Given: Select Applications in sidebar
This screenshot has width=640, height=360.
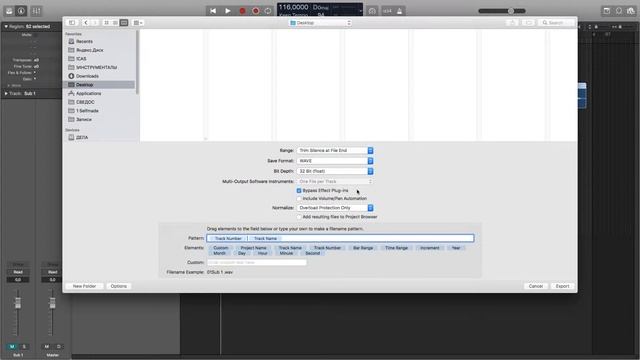Looking at the screenshot, I should tap(88, 93).
